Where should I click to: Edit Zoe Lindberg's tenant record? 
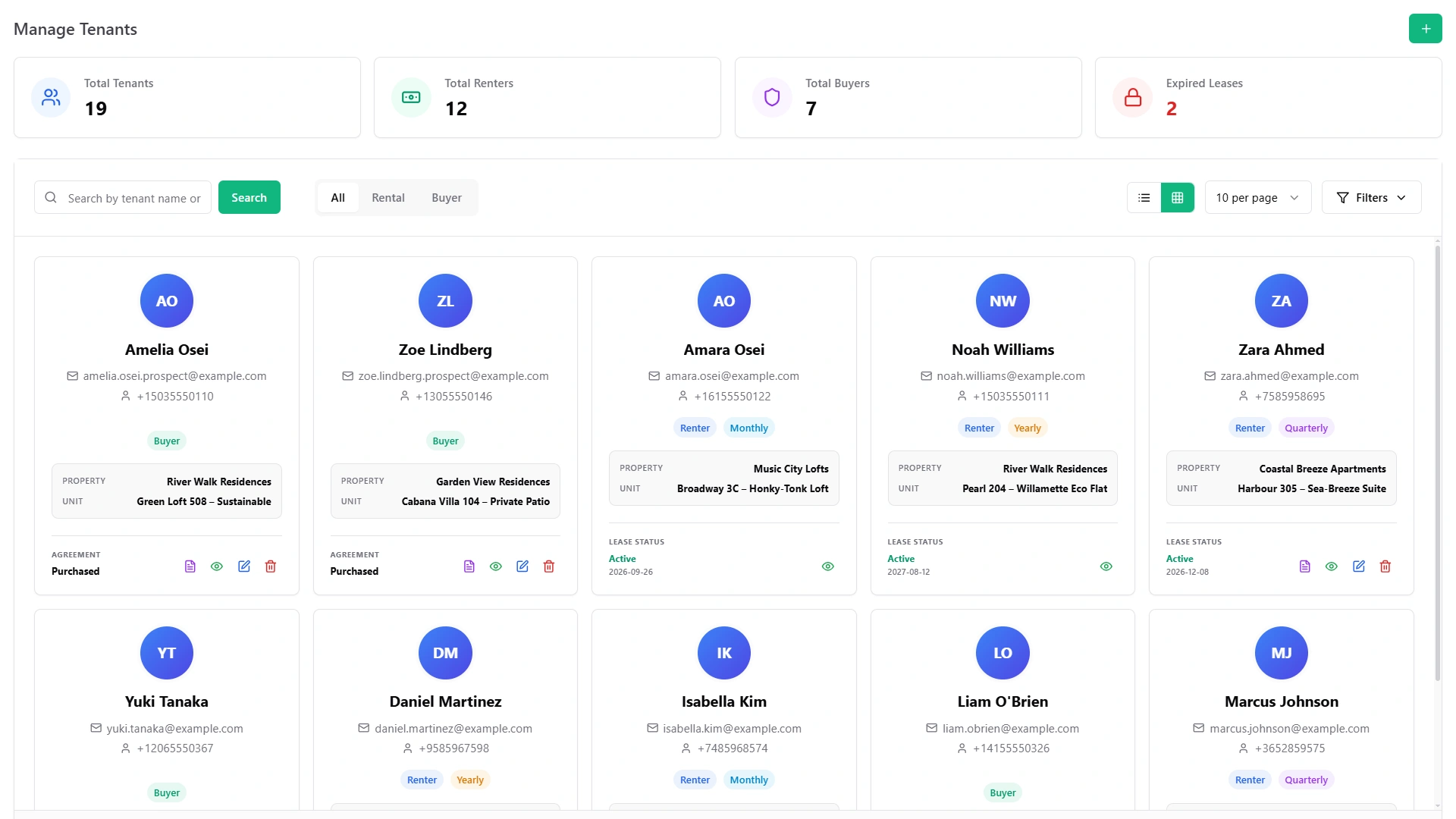[x=522, y=566]
